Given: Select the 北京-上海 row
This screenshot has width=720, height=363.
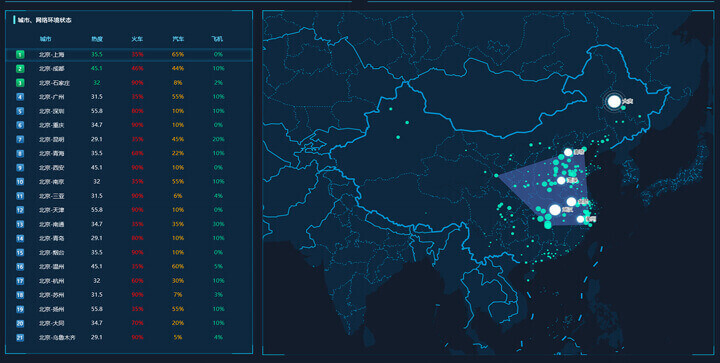Looking at the screenshot, I should (129, 55).
